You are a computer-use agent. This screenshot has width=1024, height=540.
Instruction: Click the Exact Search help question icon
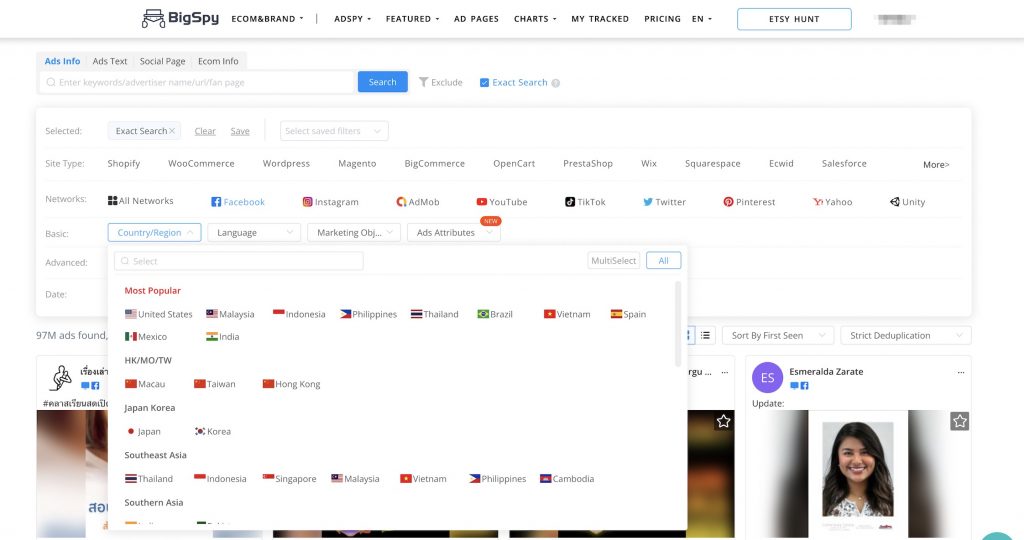pos(556,83)
